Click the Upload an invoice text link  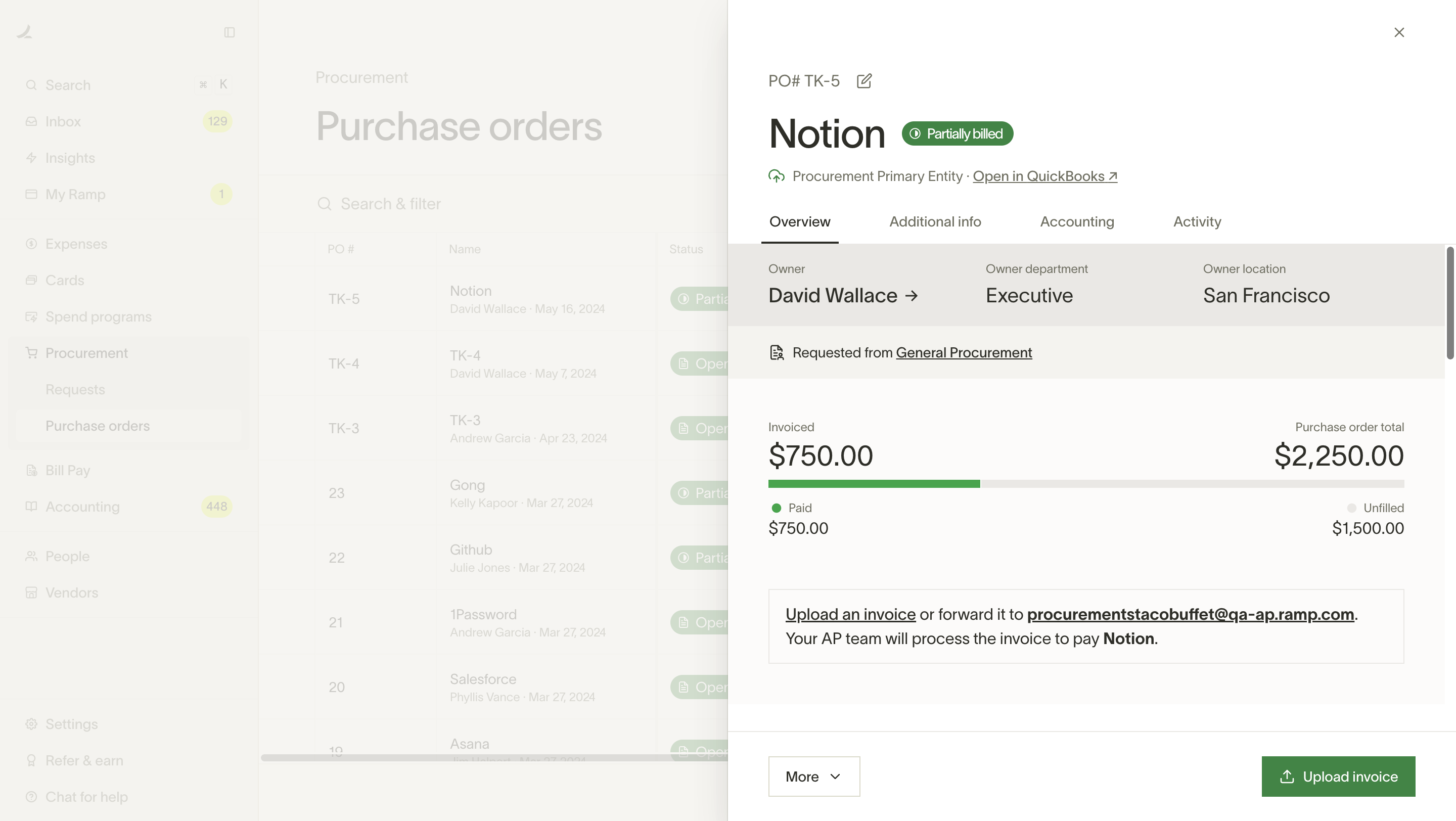pyautogui.click(x=850, y=614)
